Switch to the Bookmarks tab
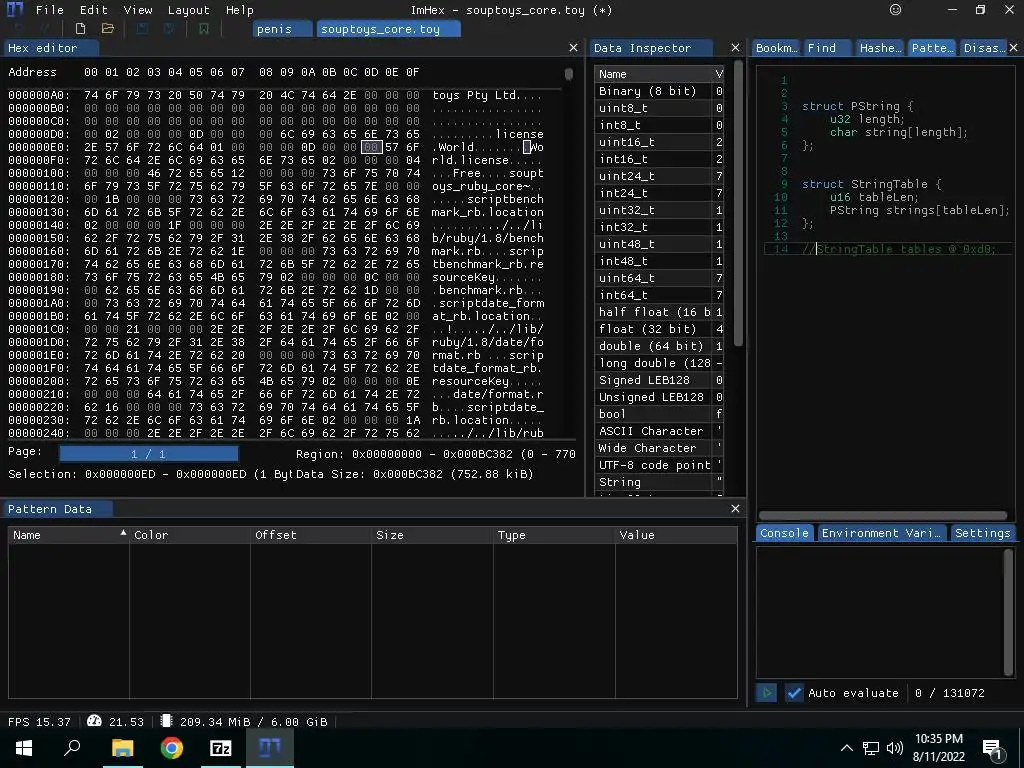 [x=776, y=48]
